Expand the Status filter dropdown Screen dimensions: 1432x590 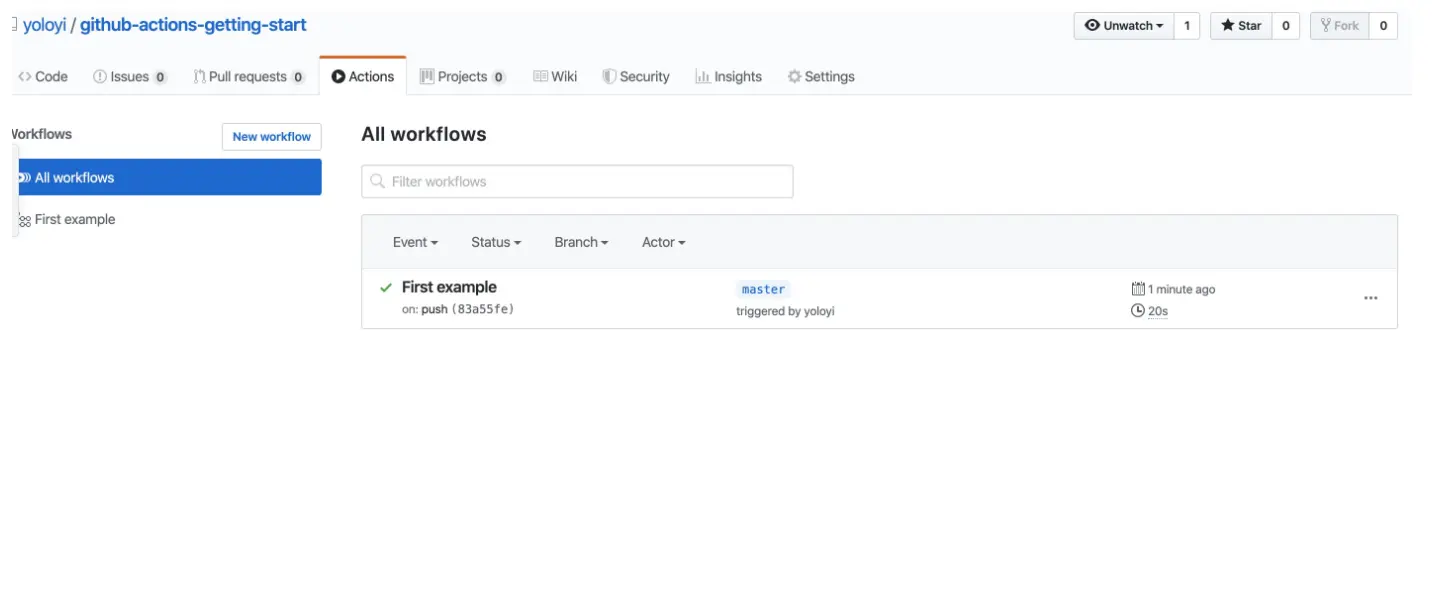496,242
